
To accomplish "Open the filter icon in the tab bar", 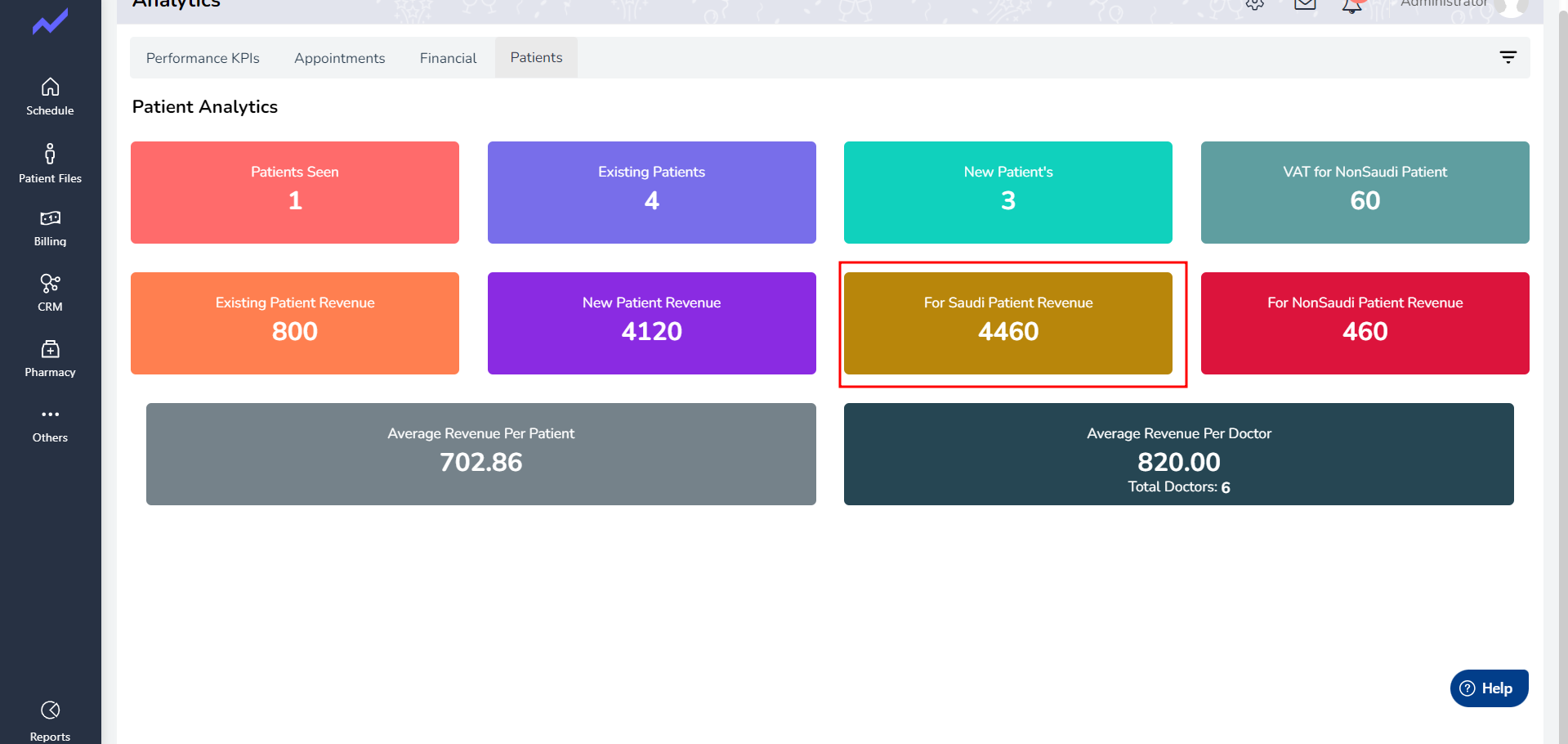I will pos(1508,57).
